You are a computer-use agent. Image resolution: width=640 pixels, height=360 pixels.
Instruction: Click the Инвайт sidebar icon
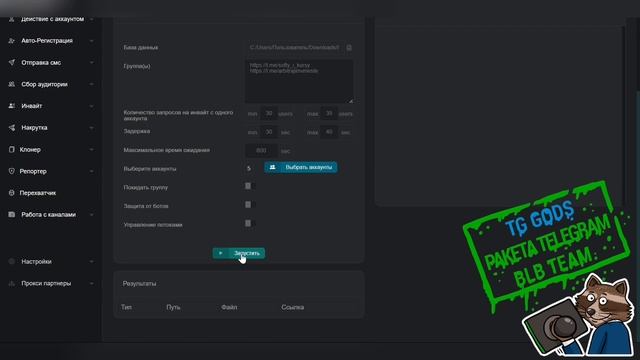point(11,106)
